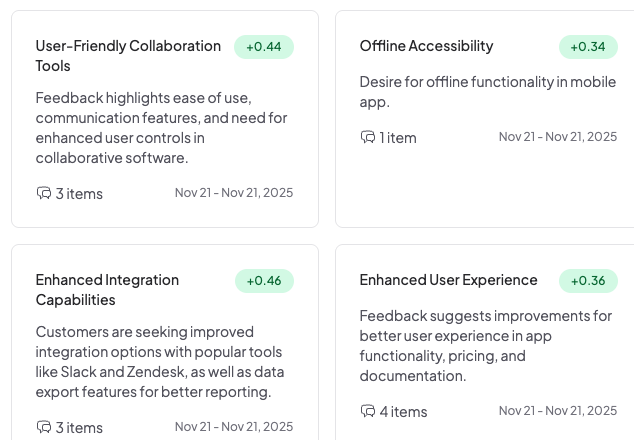Click comment icon beside '3 items' in User-Friendly Collaboration Tools card
Image resolution: width=634 pixels, height=440 pixels.
pos(43,193)
